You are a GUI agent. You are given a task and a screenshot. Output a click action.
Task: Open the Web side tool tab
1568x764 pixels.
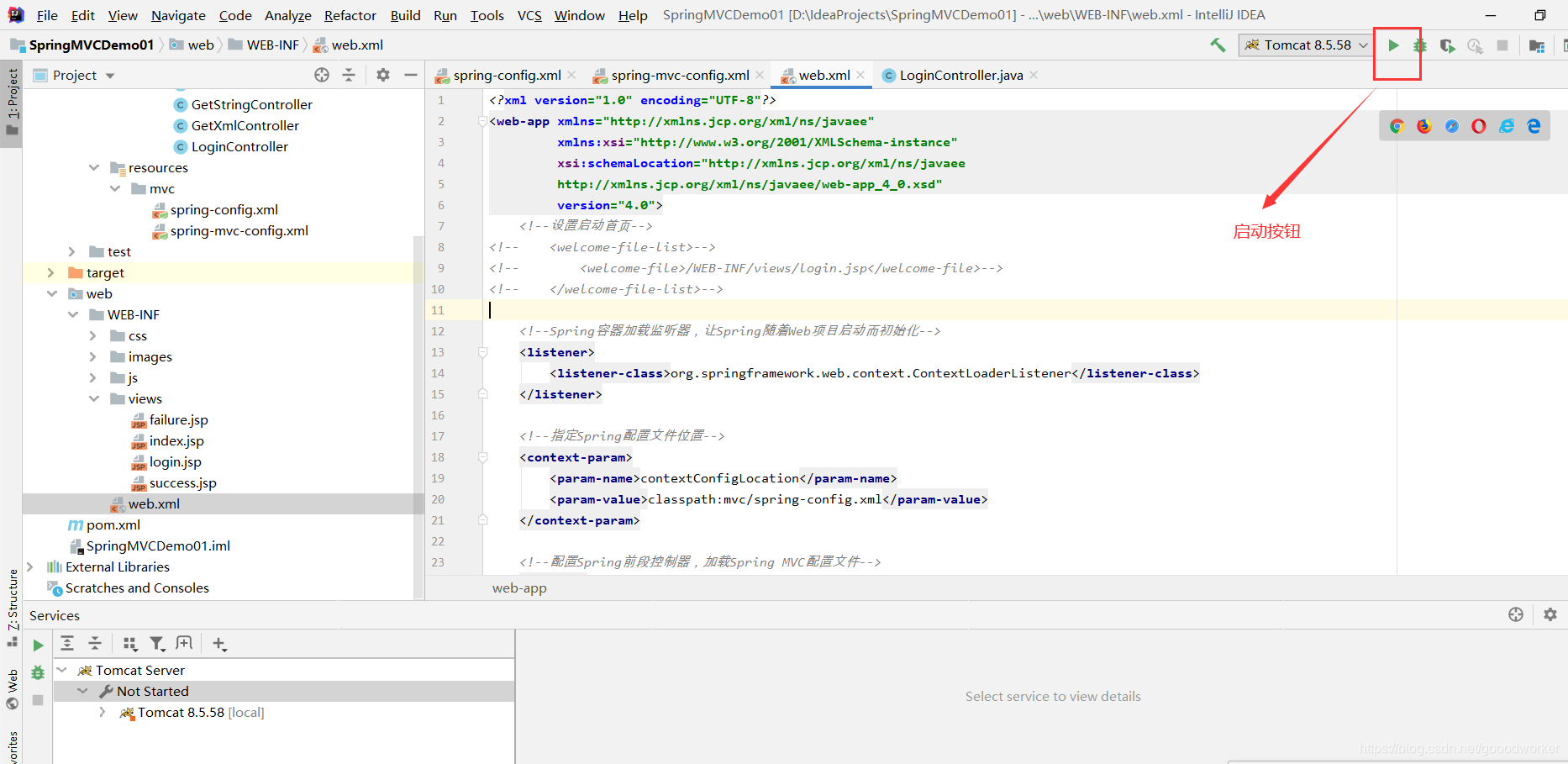[x=12, y=689]
